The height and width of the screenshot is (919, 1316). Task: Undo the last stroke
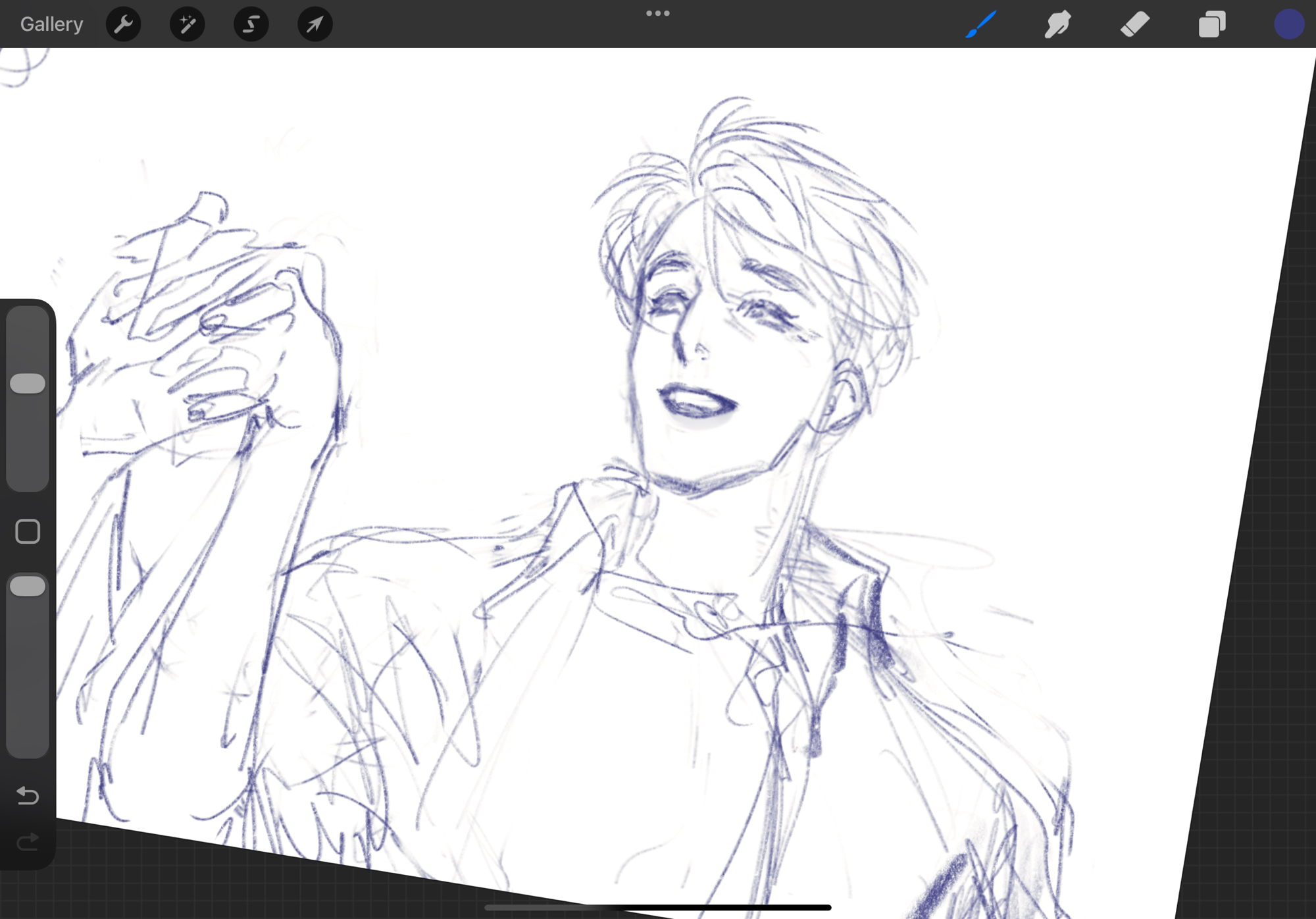pyautogui.click(x=28, y=796)
